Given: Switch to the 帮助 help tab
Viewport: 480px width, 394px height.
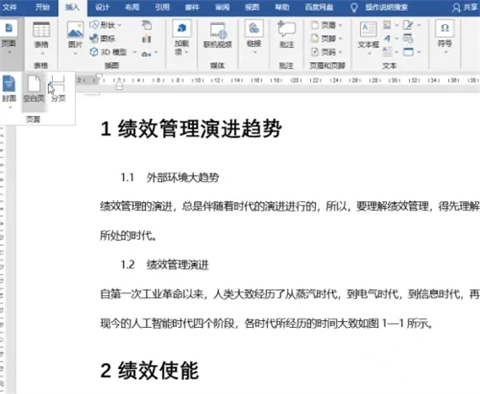Looking at the screenshot, I should pyautogui.click(x=282, y=7).
